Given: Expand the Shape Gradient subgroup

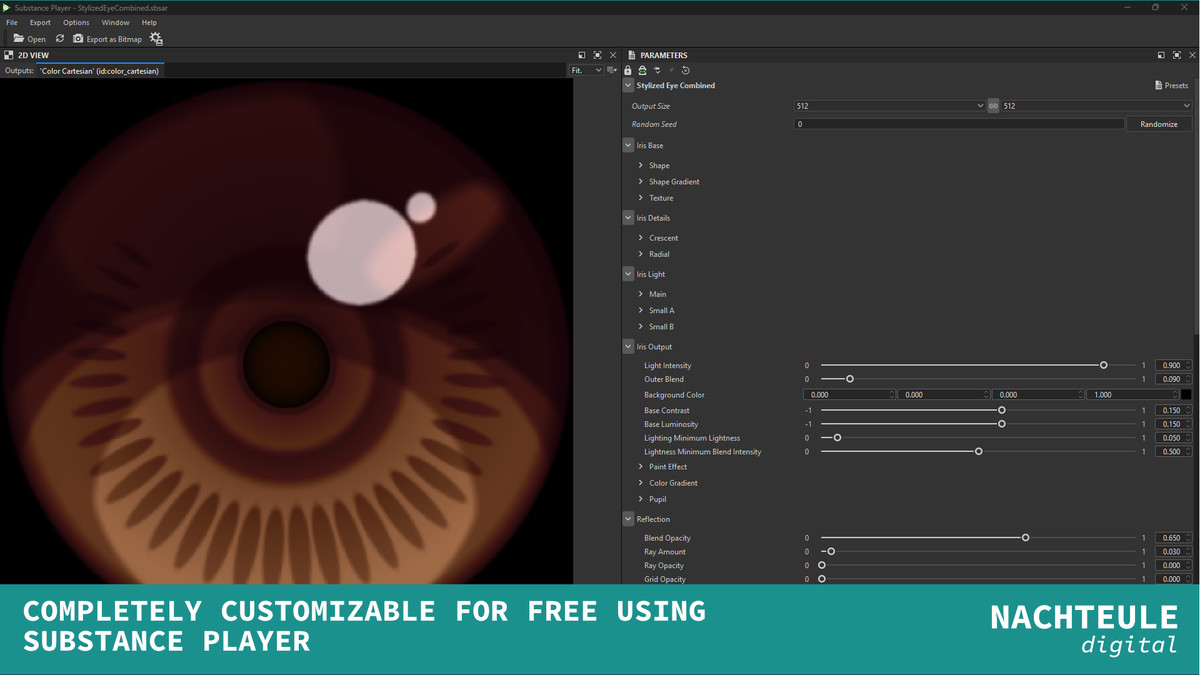Looking at the screenshot, I should tap(641, 182).
